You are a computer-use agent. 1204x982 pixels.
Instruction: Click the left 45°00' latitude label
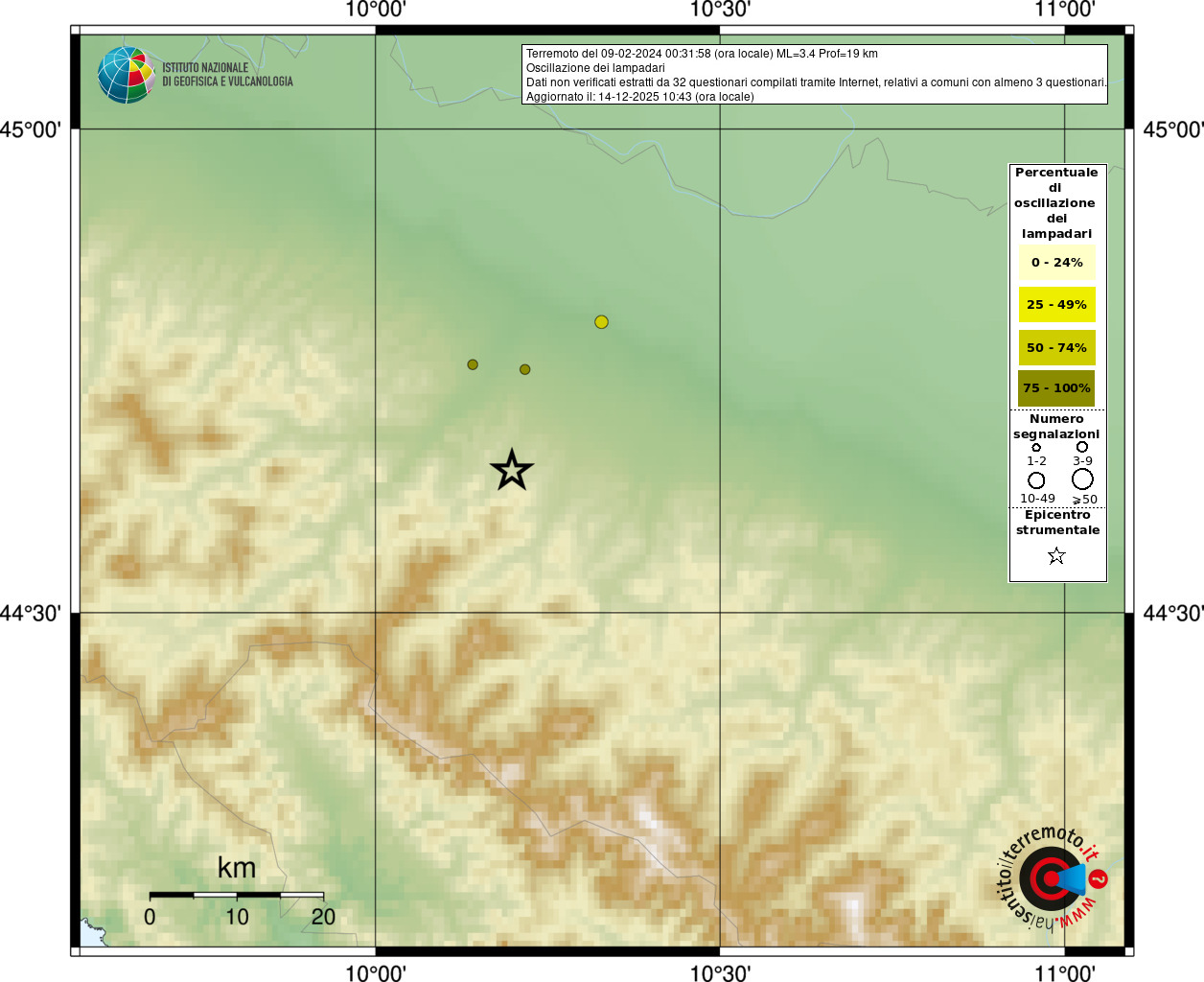tap(31, 129)
